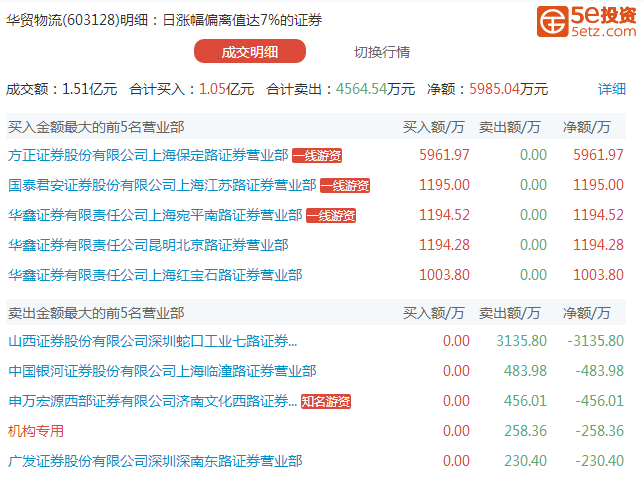This screenshot has height=483, width=644.
Task: Select the 机构专用 entry
Action: coord(36,431)
